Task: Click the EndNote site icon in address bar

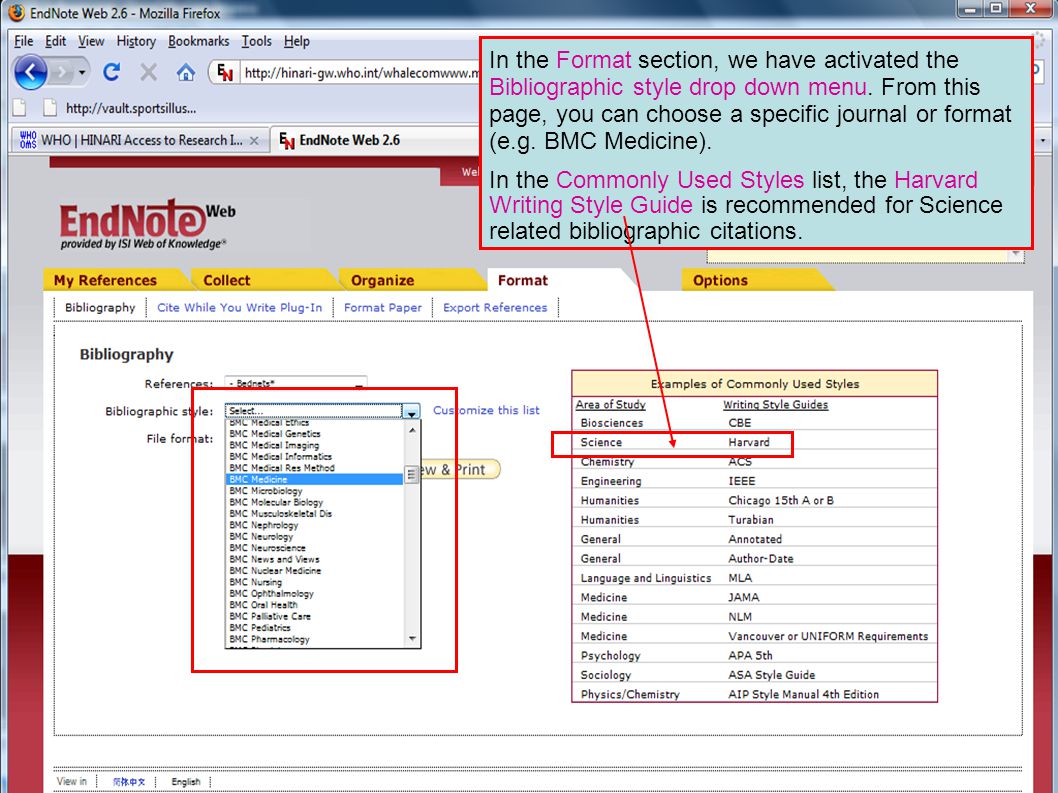Action: click(x=225, y=72)
